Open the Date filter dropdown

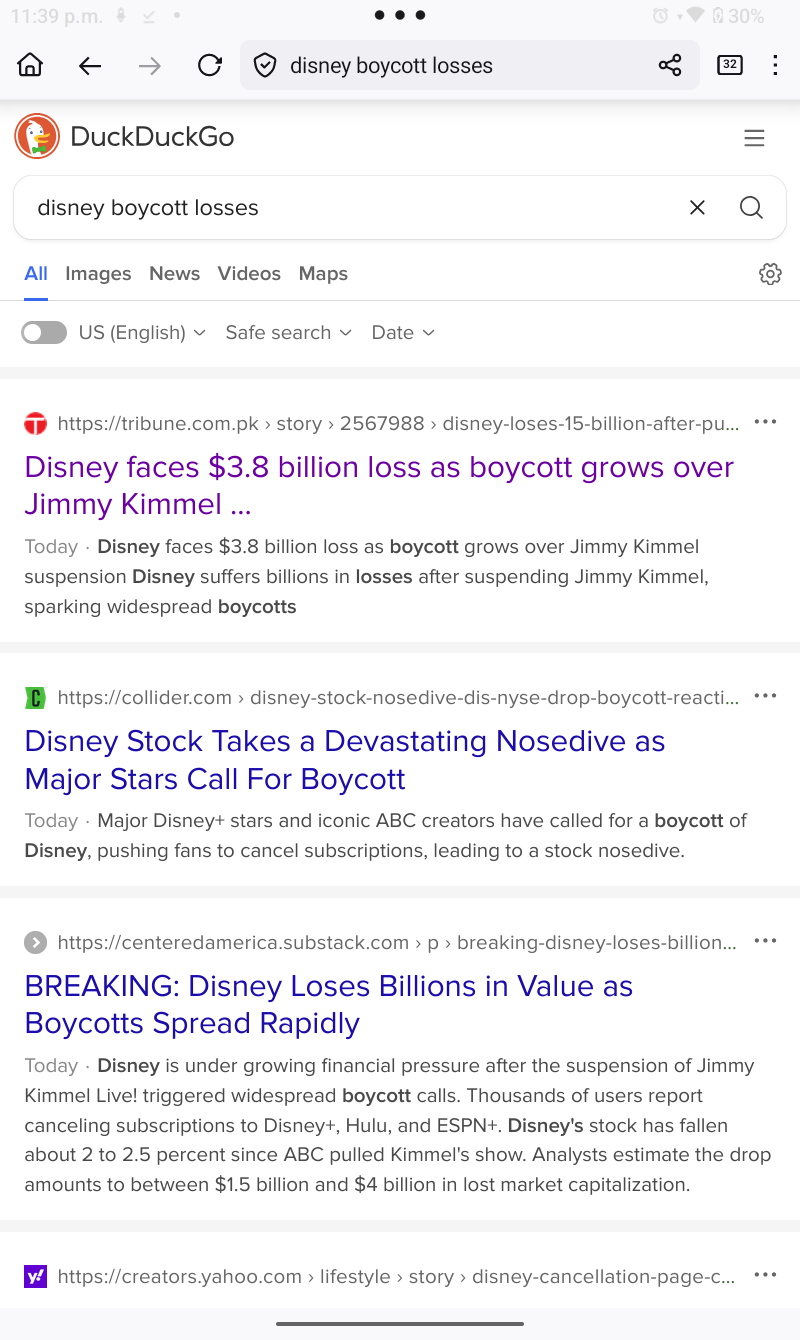coord(403,332)
